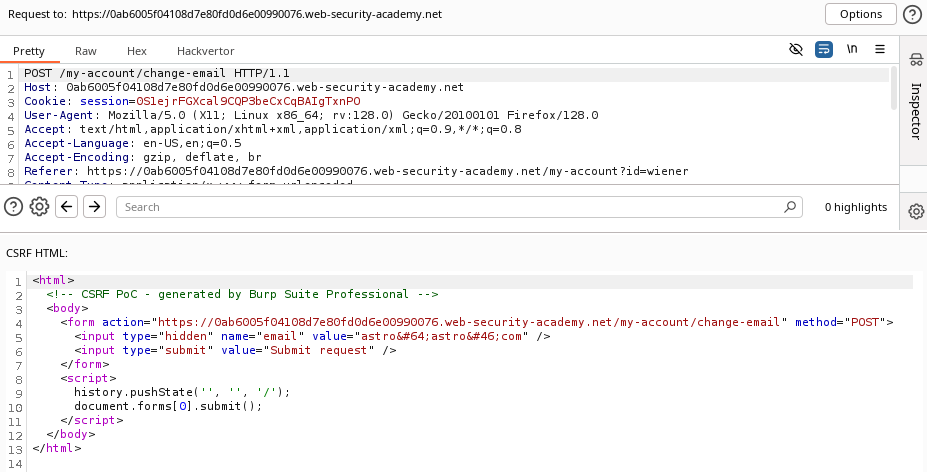This screenshot has height=472, width=927.
Task: Open the side panel settings gear
Action: tap(916, 211)
